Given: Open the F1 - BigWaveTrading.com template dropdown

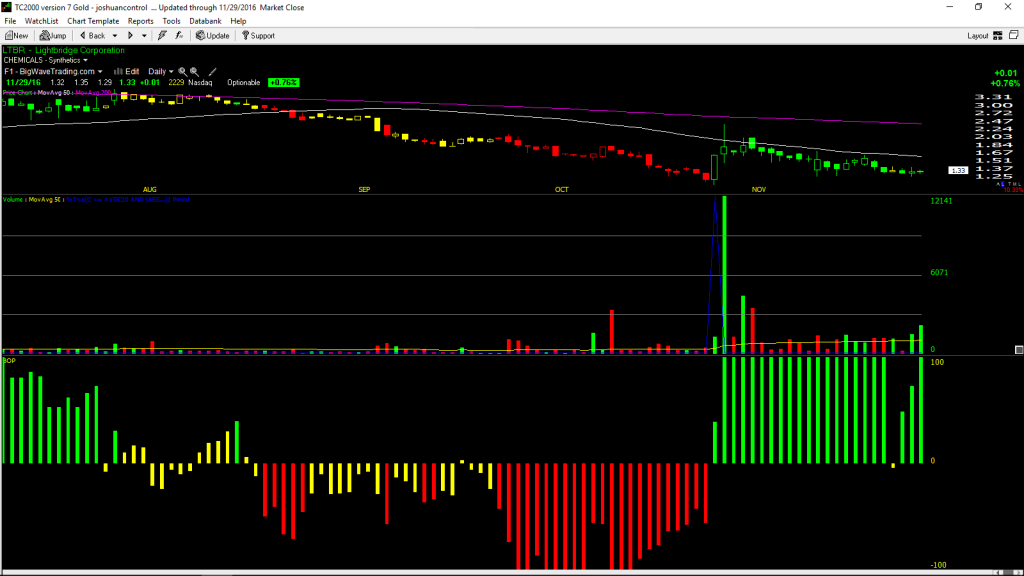Looking at the screenshot, I should click(54, 72).
